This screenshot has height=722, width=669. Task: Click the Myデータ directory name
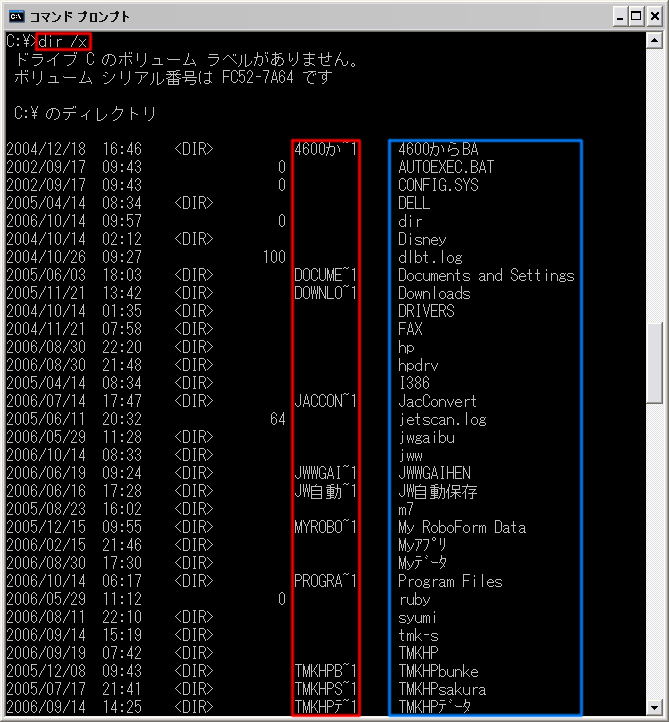coord(422,564)
